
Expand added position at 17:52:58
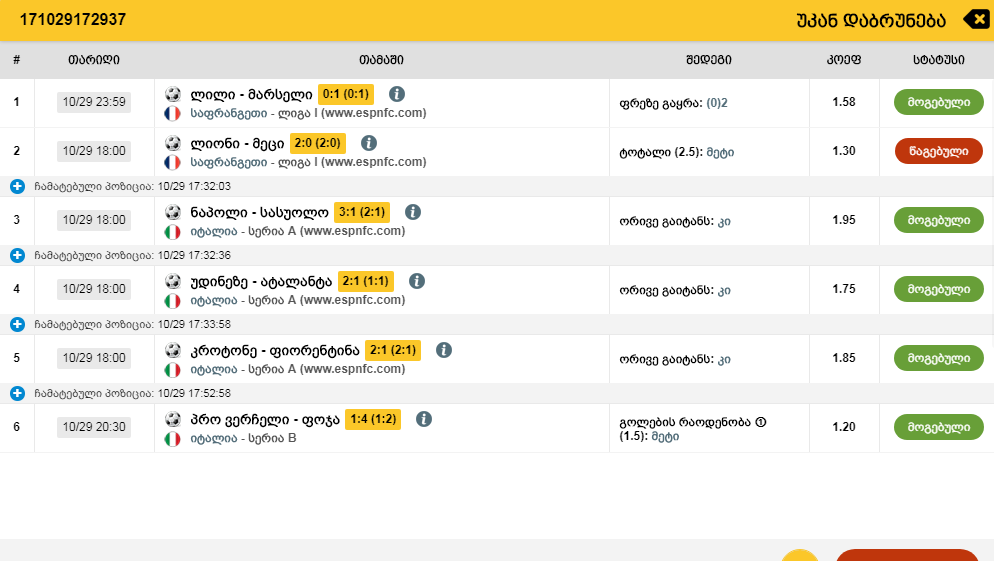(17, 393)
